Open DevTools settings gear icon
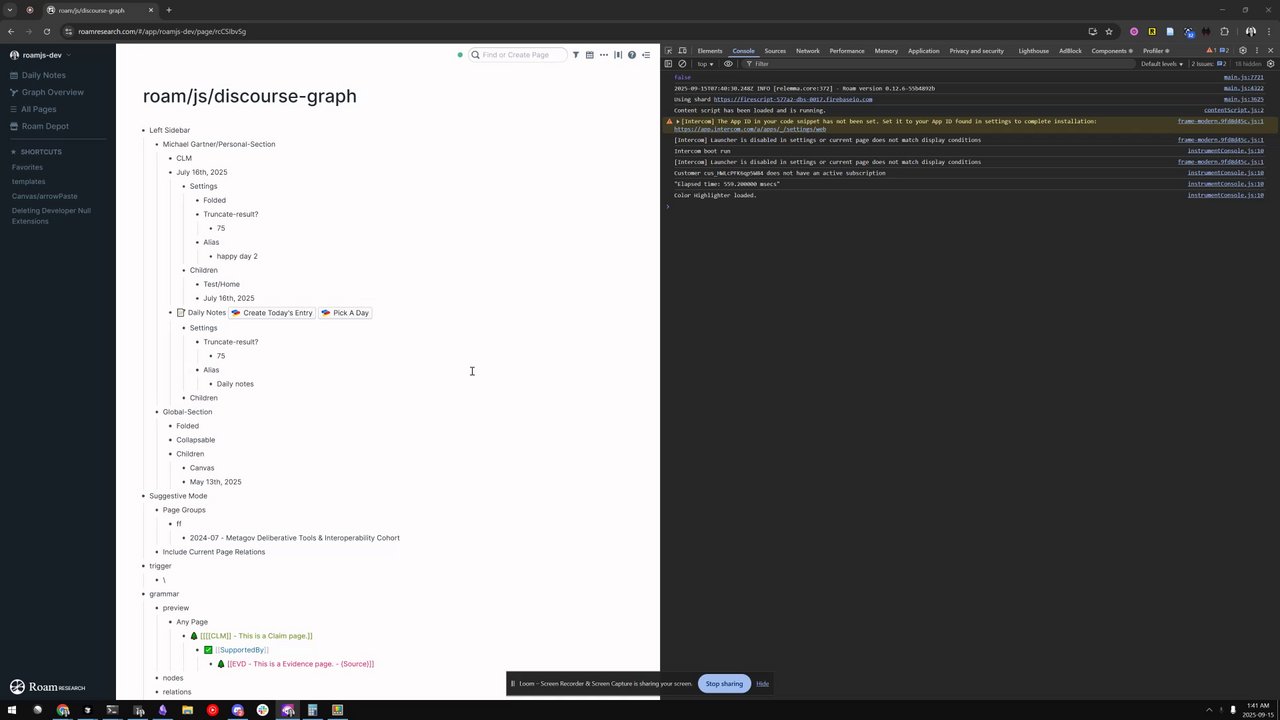Viewport: 1280px width, 720px height. (1243, 51)
